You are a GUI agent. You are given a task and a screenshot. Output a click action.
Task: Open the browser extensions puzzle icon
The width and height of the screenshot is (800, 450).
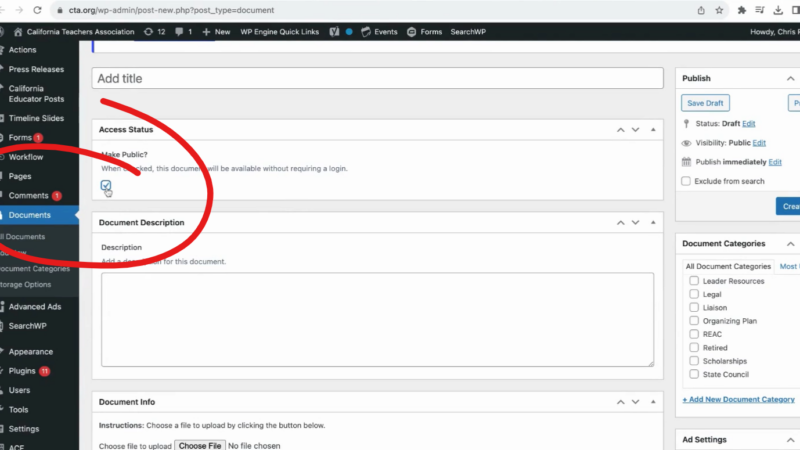[x=741, y=10]
